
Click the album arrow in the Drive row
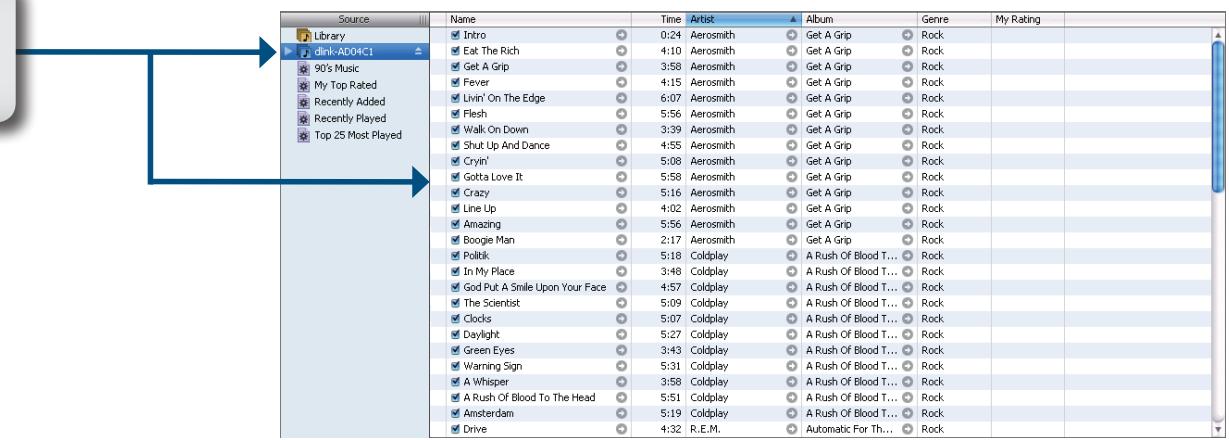[x=908, y=430]
